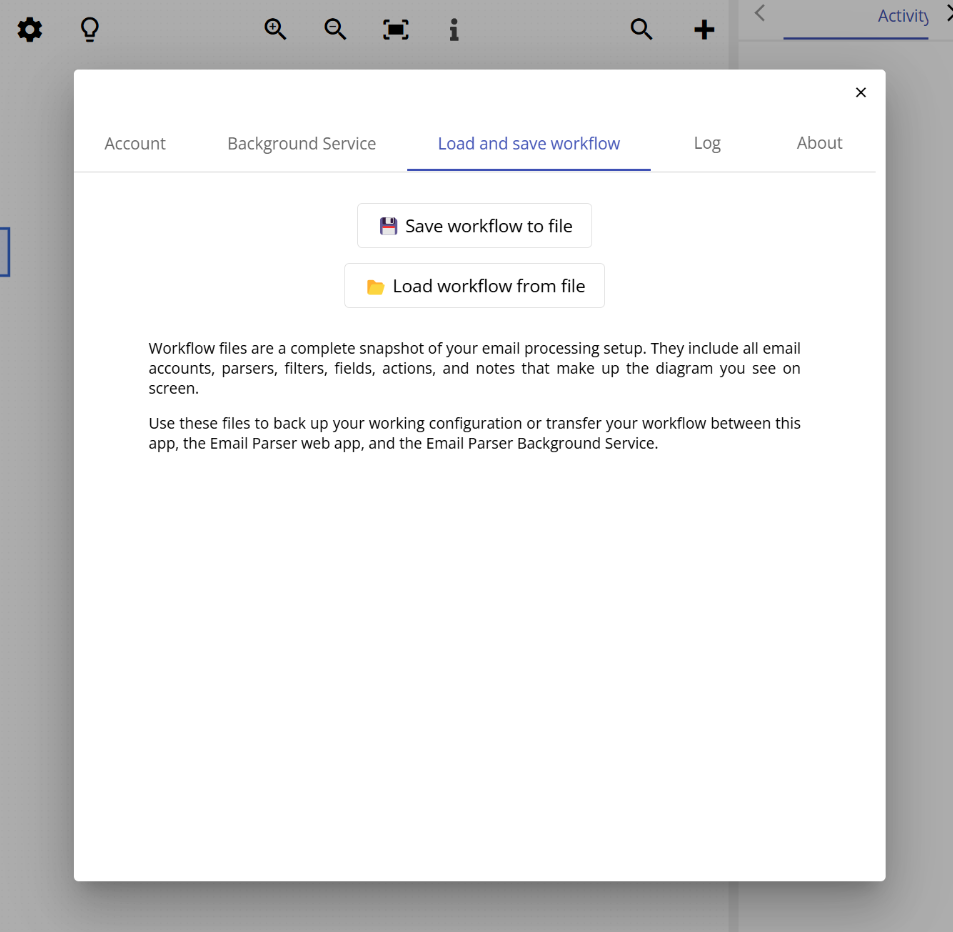Open the Background Service tab
Screen dimensions: 953x932
pos(301,143)
